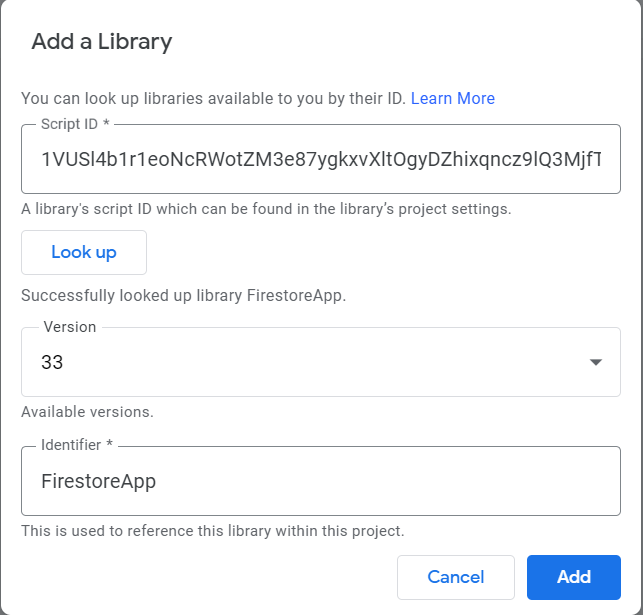643x615 pixels.
Task: Click the "Script ID *" field label
Action: [75, 124]
